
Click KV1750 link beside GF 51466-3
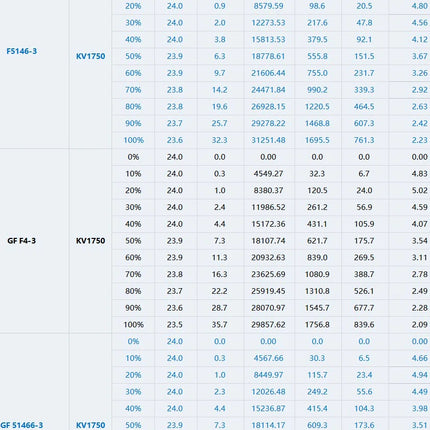point(90,425)
